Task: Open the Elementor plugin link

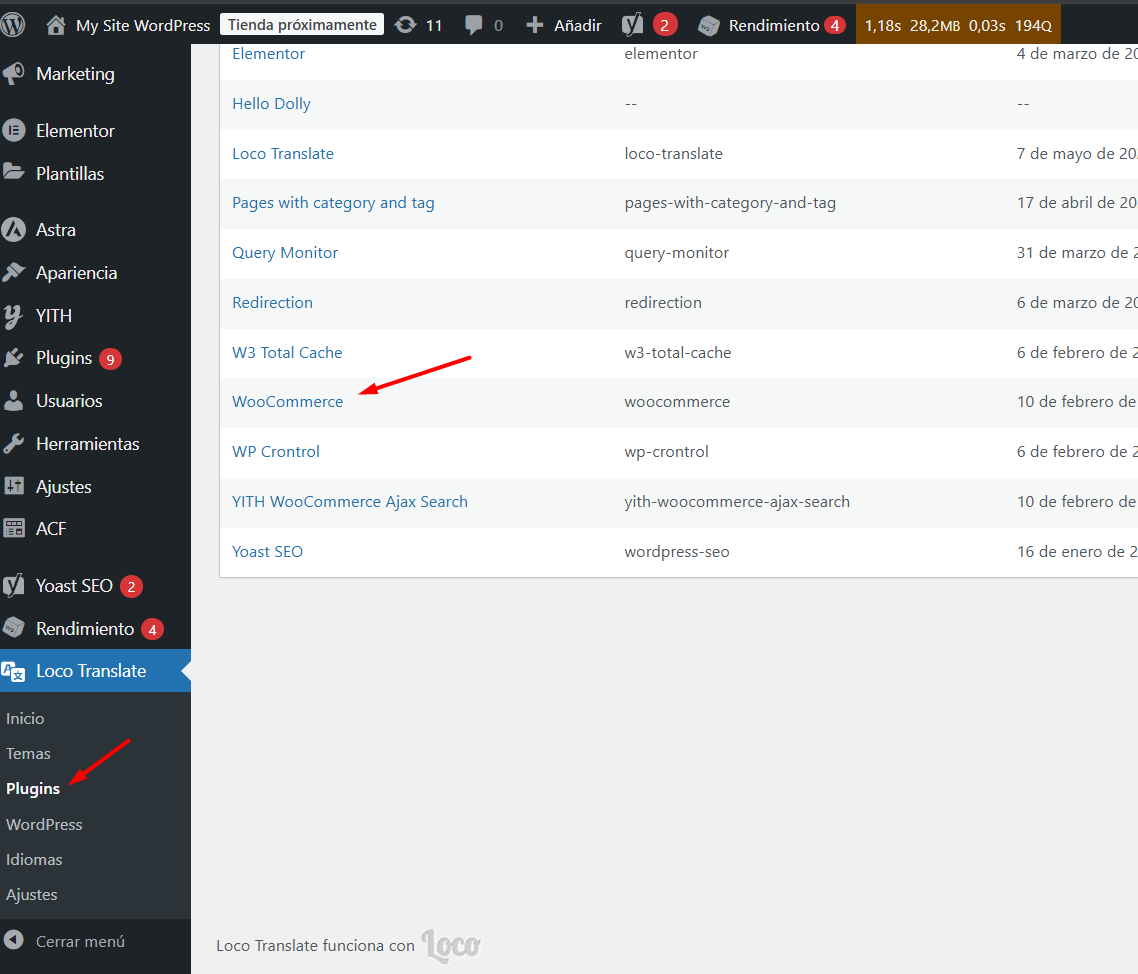Action: pyautogui.click(x=269, y=54)
